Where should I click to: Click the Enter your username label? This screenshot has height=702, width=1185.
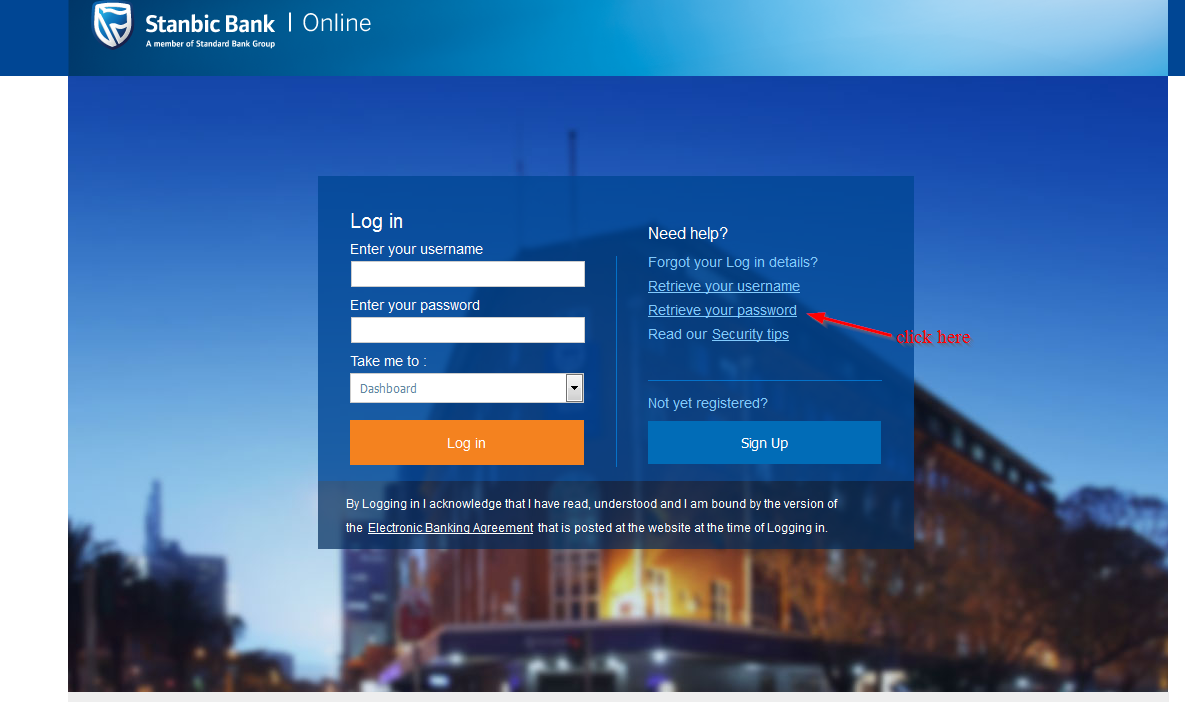[416, 249]
